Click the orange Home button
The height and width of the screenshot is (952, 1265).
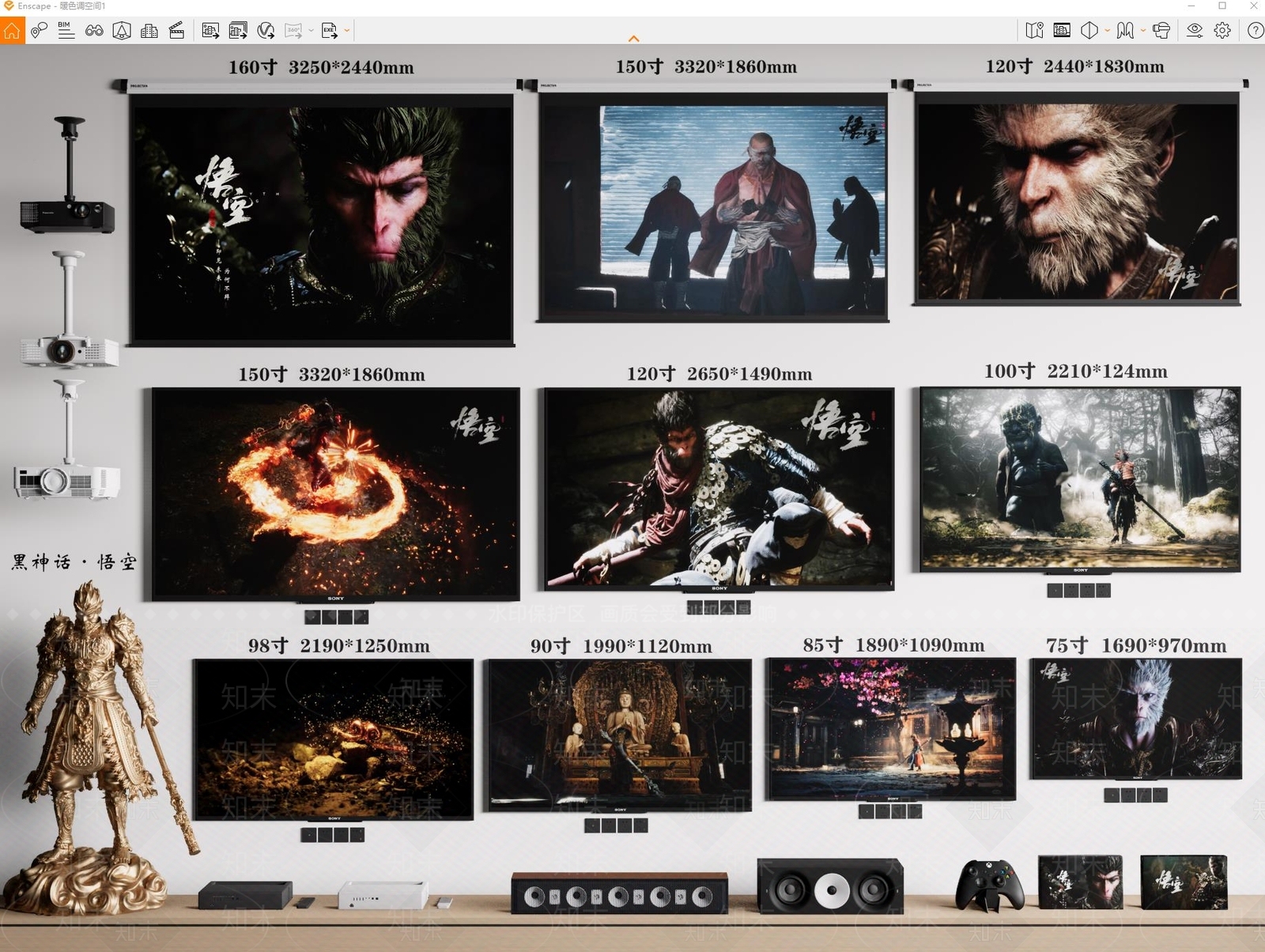point(12,31)
